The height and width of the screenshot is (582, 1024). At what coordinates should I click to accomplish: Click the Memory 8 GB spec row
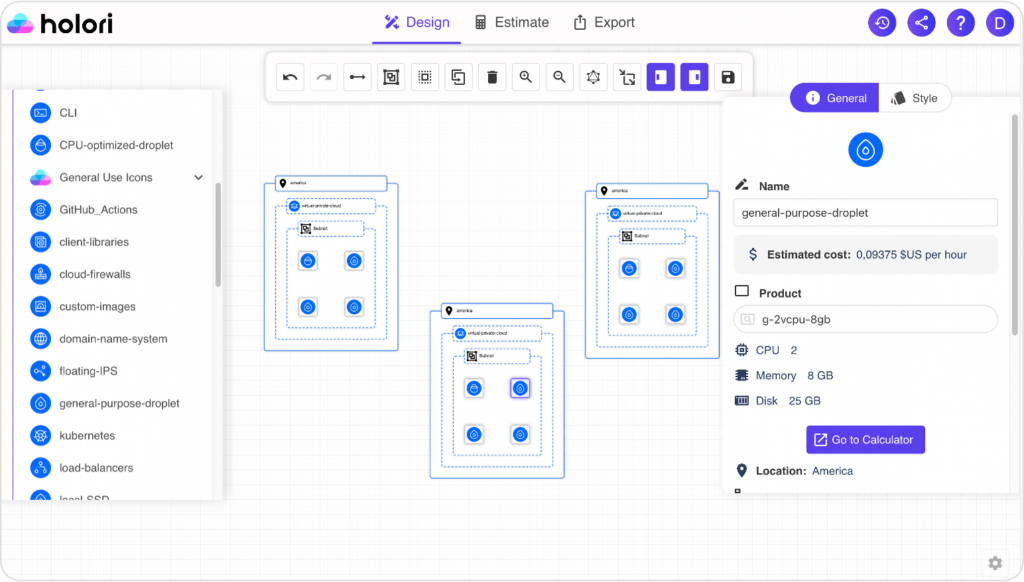click(x=784, y=376)
